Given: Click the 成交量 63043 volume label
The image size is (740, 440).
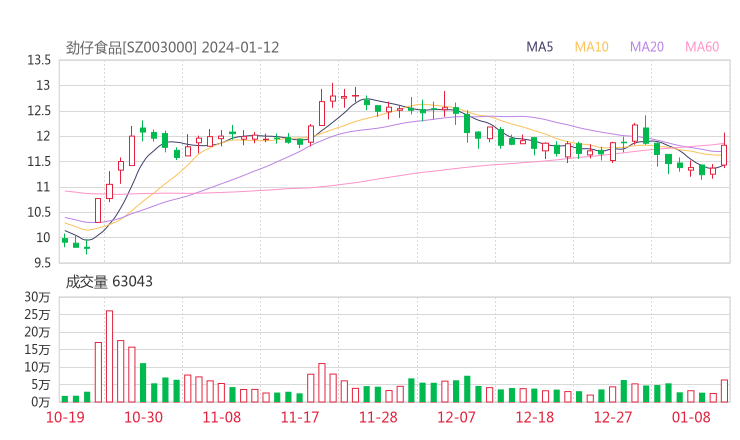Looking at the screenshot, I should (x=109, y=282).
